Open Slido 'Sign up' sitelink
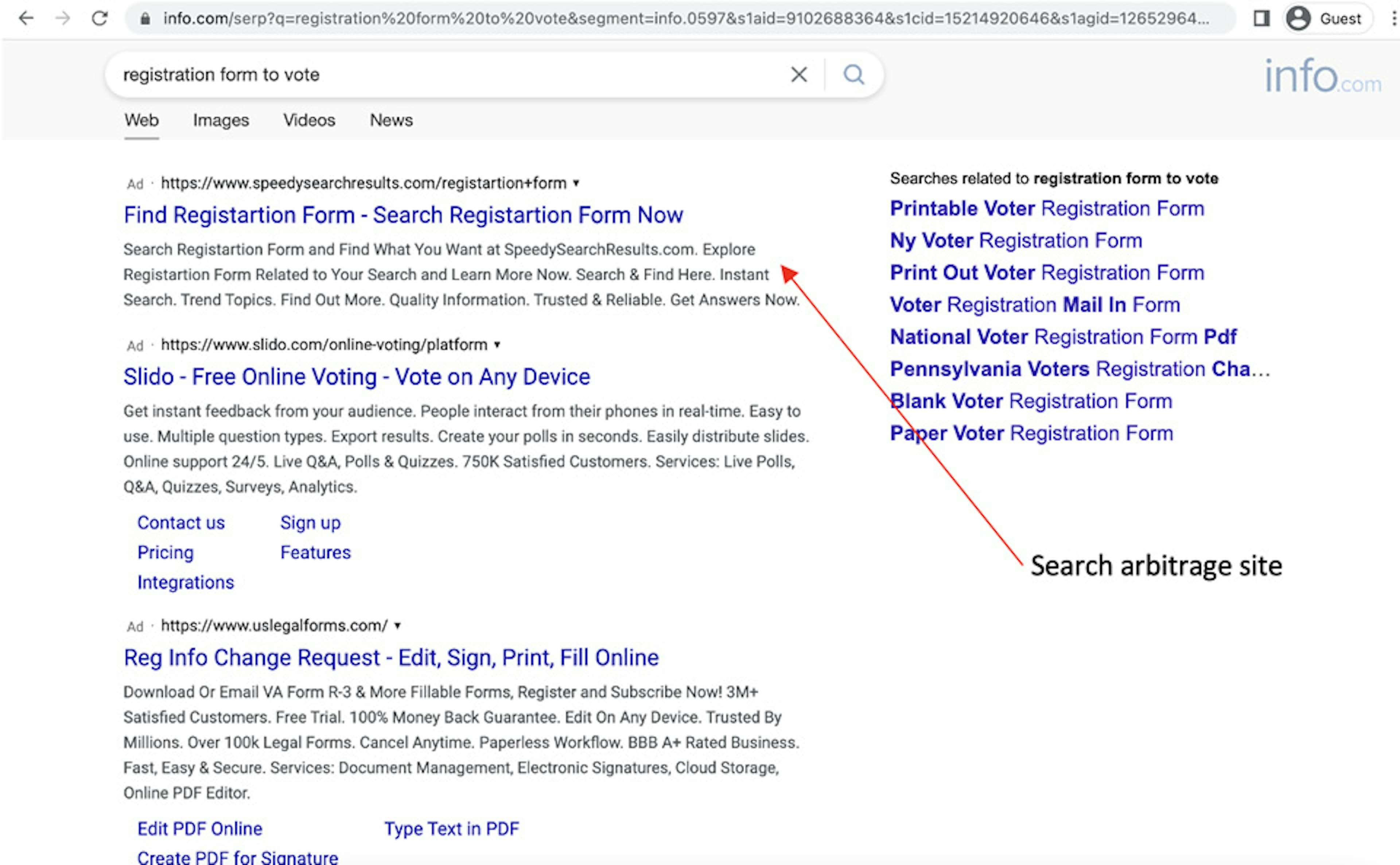 point(310,523)
